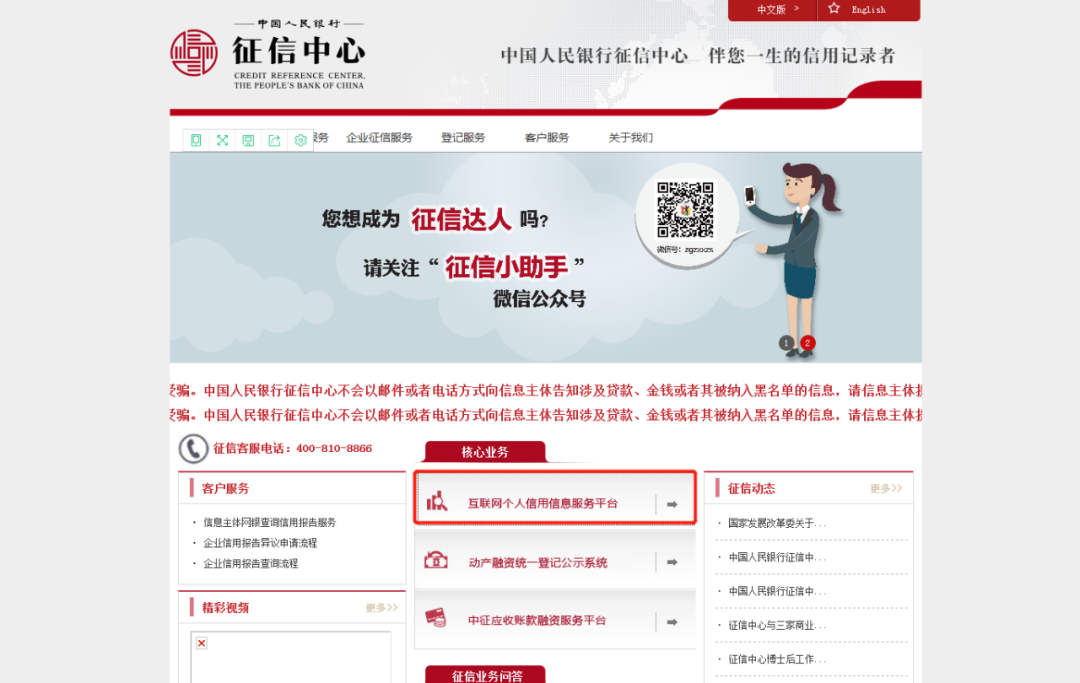Click the arrow next to 中征应收账款融资服务平台
This screenshot has width=1080, height=683.
pyautogui.click(x=672, y=622)
